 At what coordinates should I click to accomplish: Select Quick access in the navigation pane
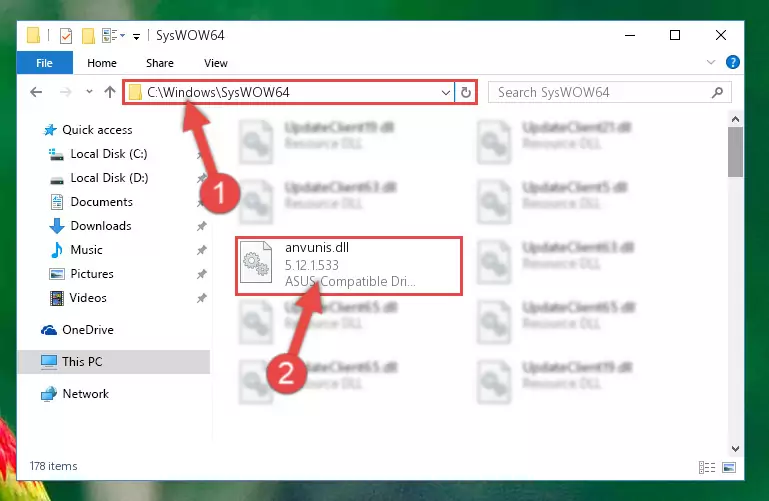97,130
